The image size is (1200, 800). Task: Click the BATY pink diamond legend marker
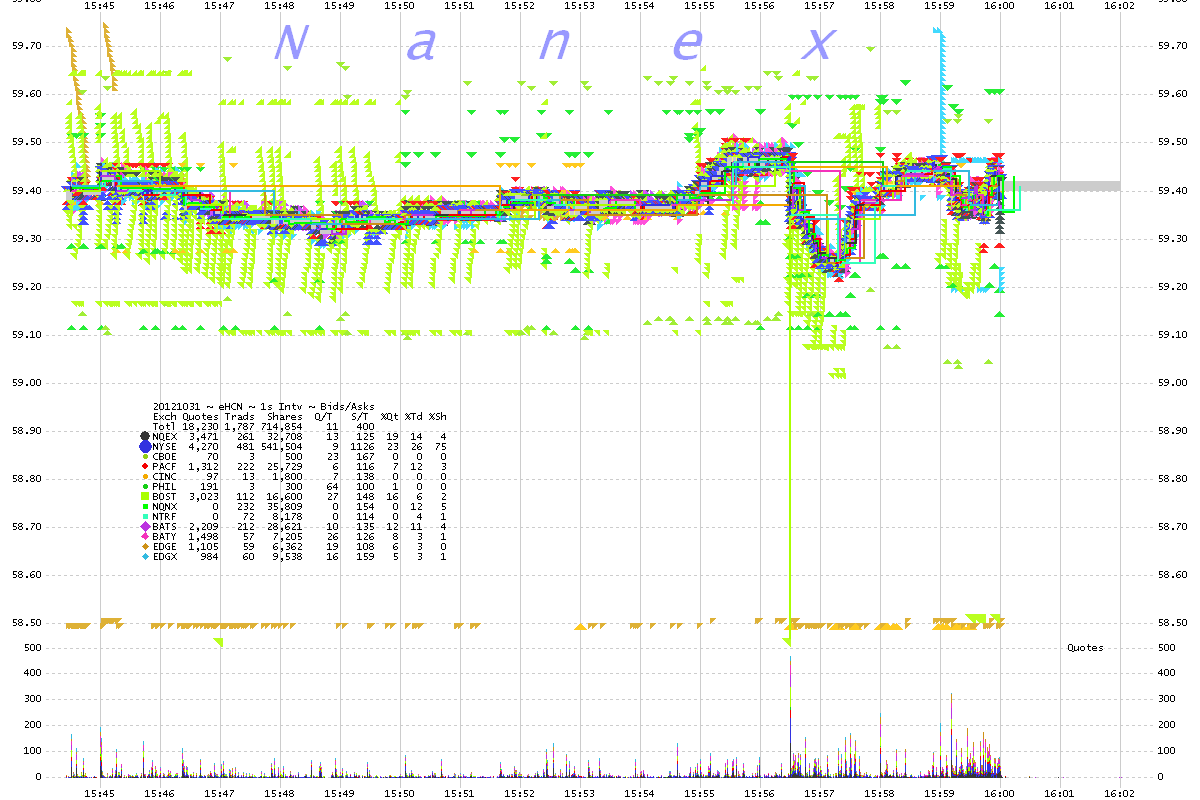click(x=145, y=536)
